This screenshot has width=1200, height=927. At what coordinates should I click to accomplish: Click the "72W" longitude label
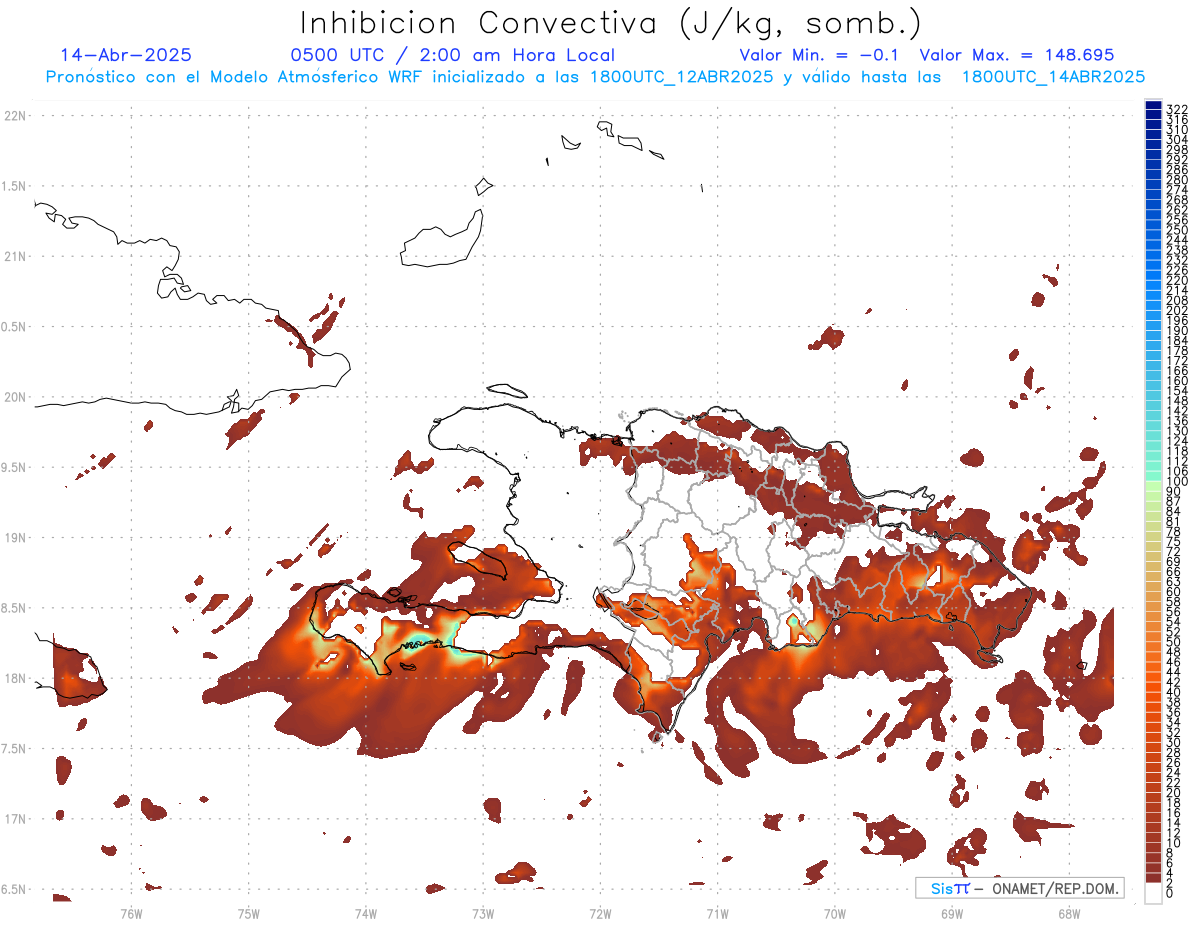point(600,914)
